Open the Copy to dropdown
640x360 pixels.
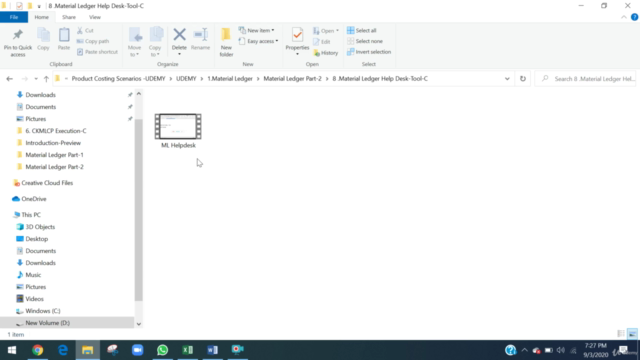click(156, 42)
